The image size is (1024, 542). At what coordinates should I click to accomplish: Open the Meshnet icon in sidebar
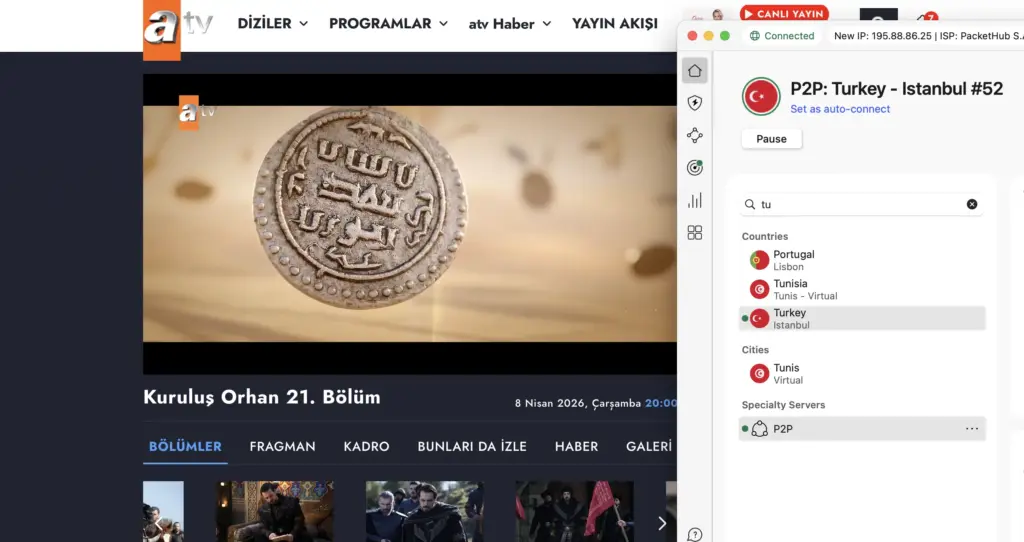(x=695, y=136)
